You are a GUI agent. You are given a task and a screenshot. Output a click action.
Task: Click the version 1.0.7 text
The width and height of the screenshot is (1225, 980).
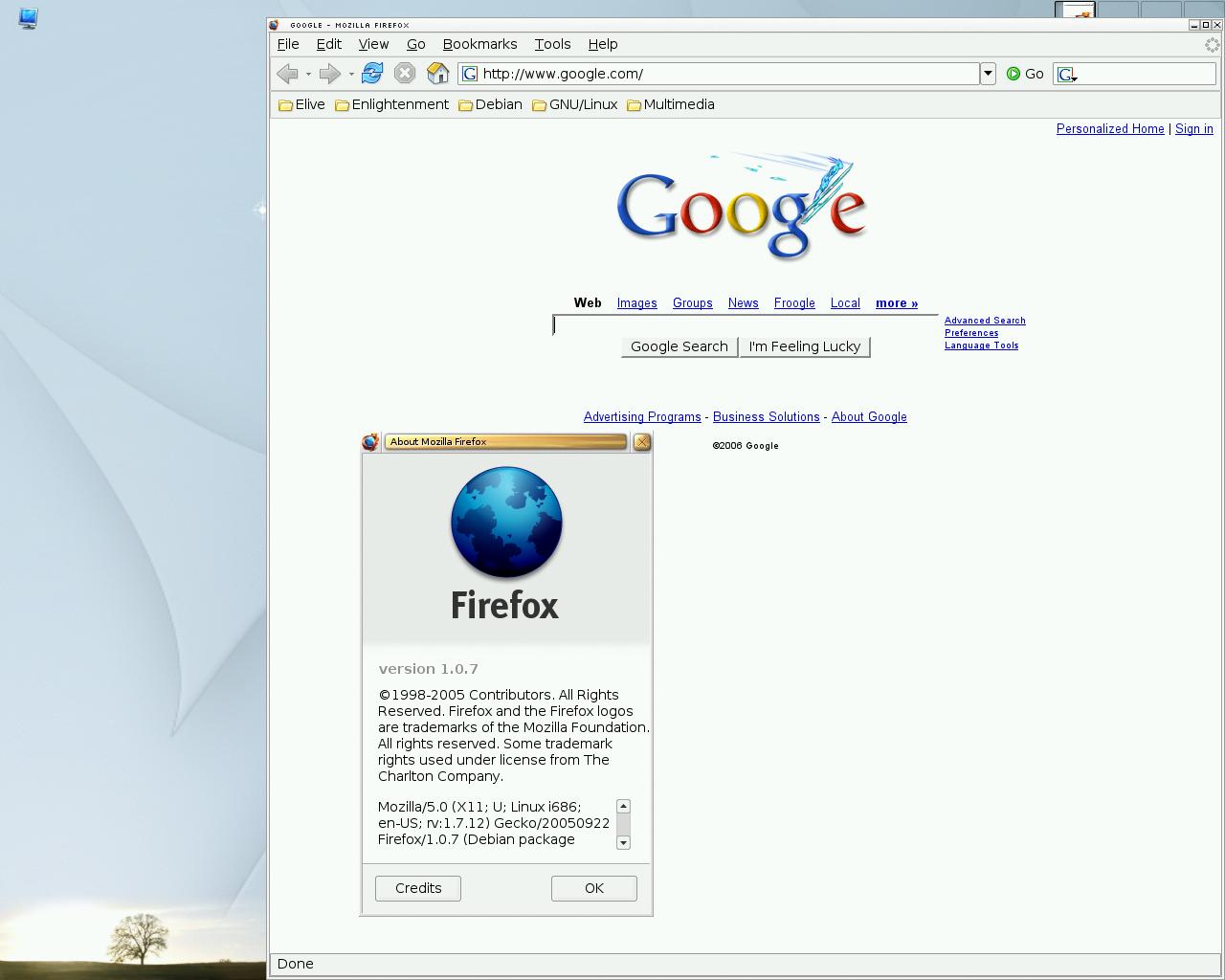point(428,669)
